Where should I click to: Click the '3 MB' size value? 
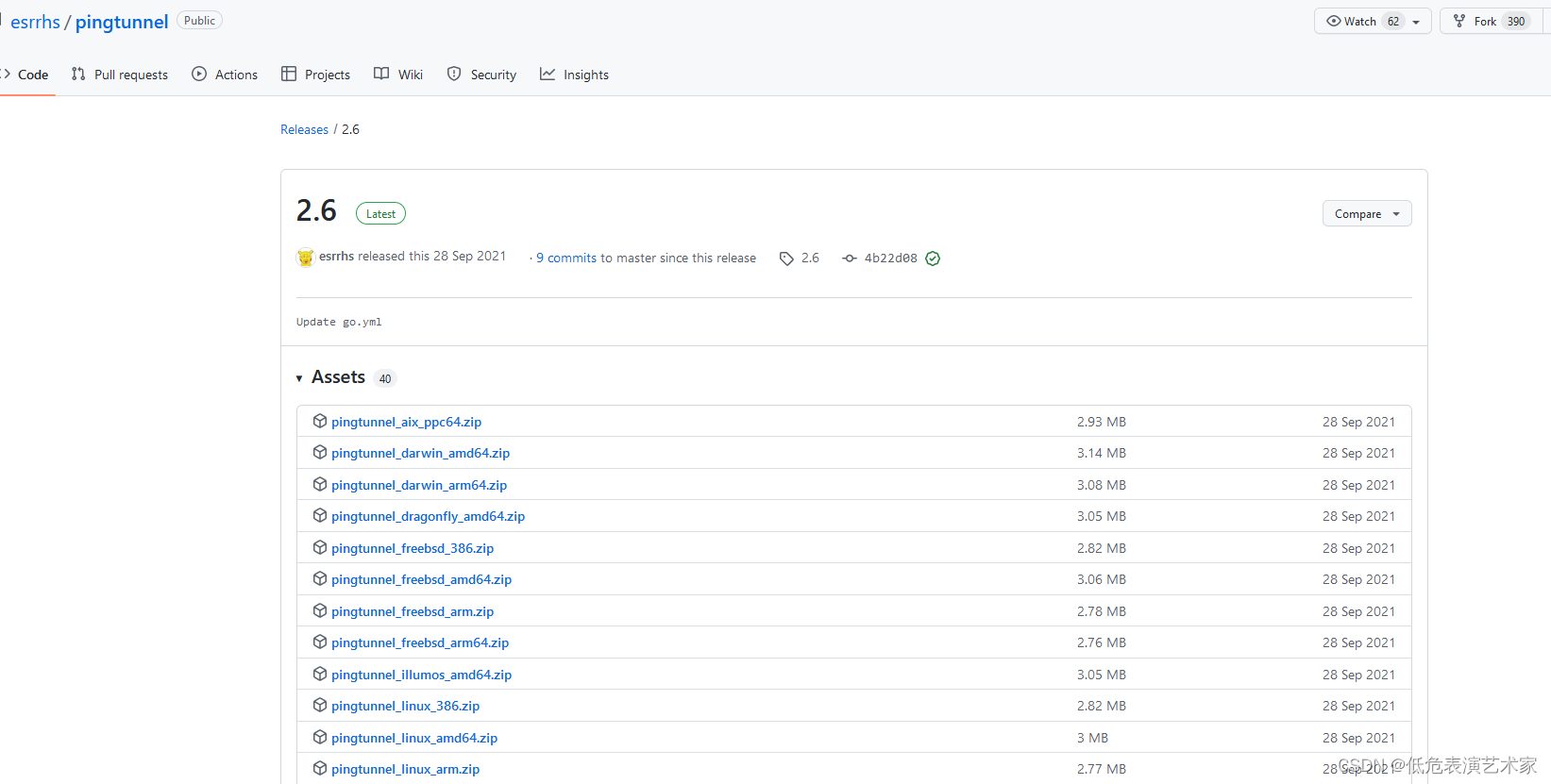click(1092, 738)
